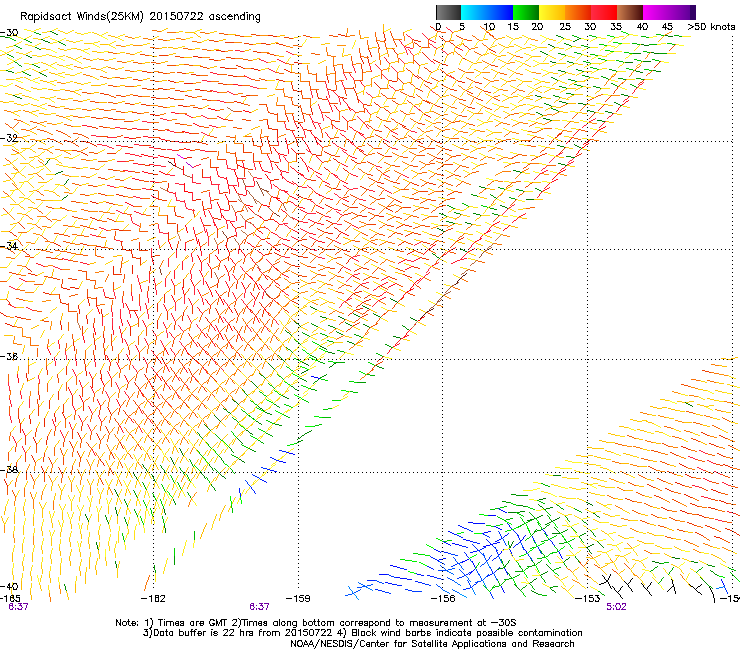740x650 pixels.
Task: Click the '6:37' time label beneath longitude -165
Action: coord(18,607)
